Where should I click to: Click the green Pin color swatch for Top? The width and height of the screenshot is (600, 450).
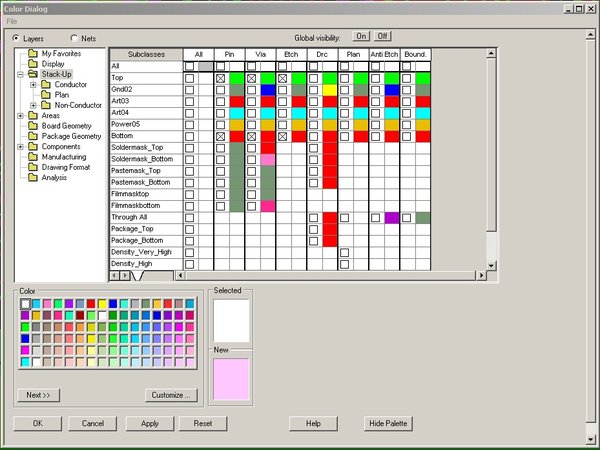pos(237,78)
